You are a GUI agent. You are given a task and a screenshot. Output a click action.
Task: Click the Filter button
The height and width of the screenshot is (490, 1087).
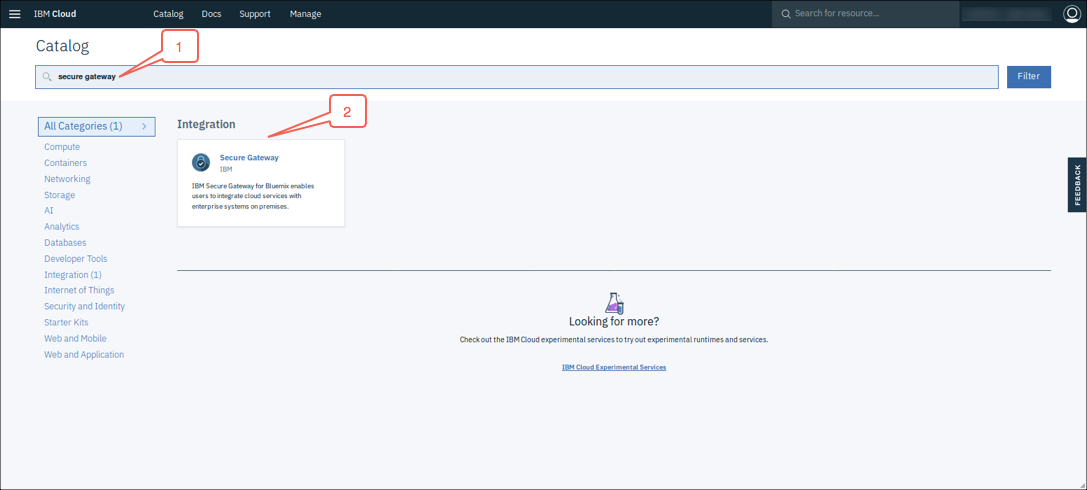(x=1029, y=77)
